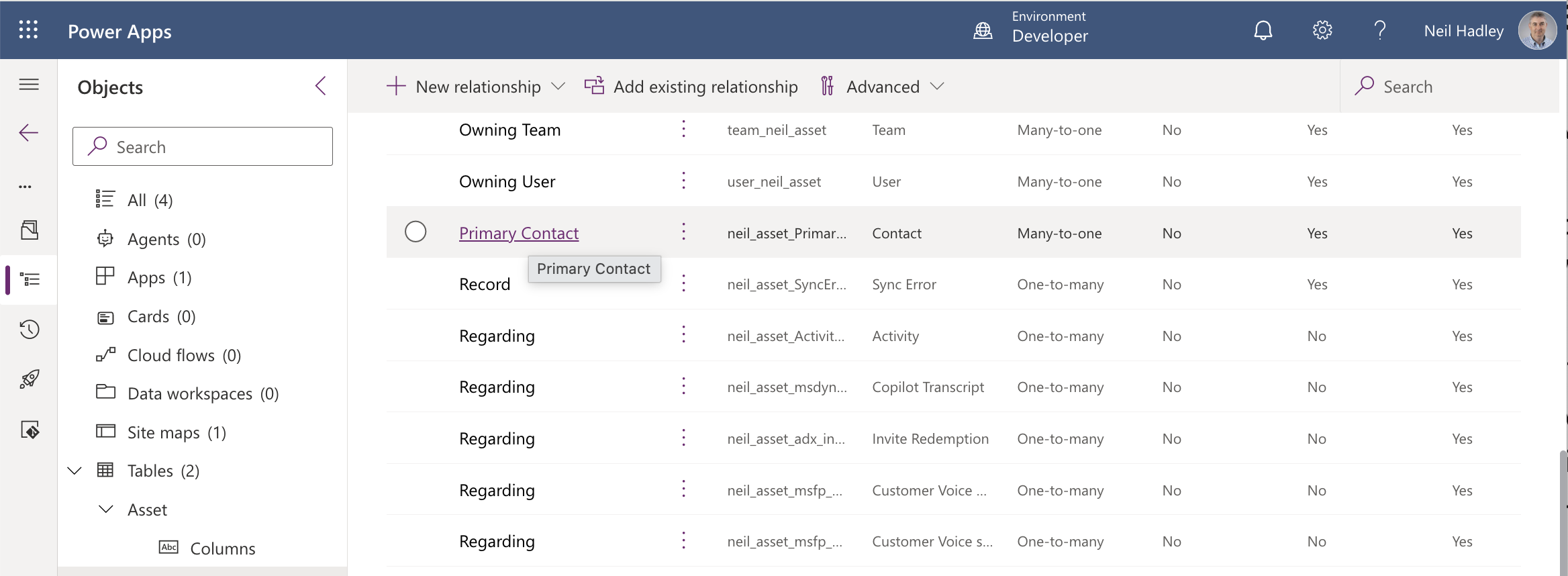Viewport: 1568px width, 576px height.
Task: Click the Objects search field
Action: point(203,146)
